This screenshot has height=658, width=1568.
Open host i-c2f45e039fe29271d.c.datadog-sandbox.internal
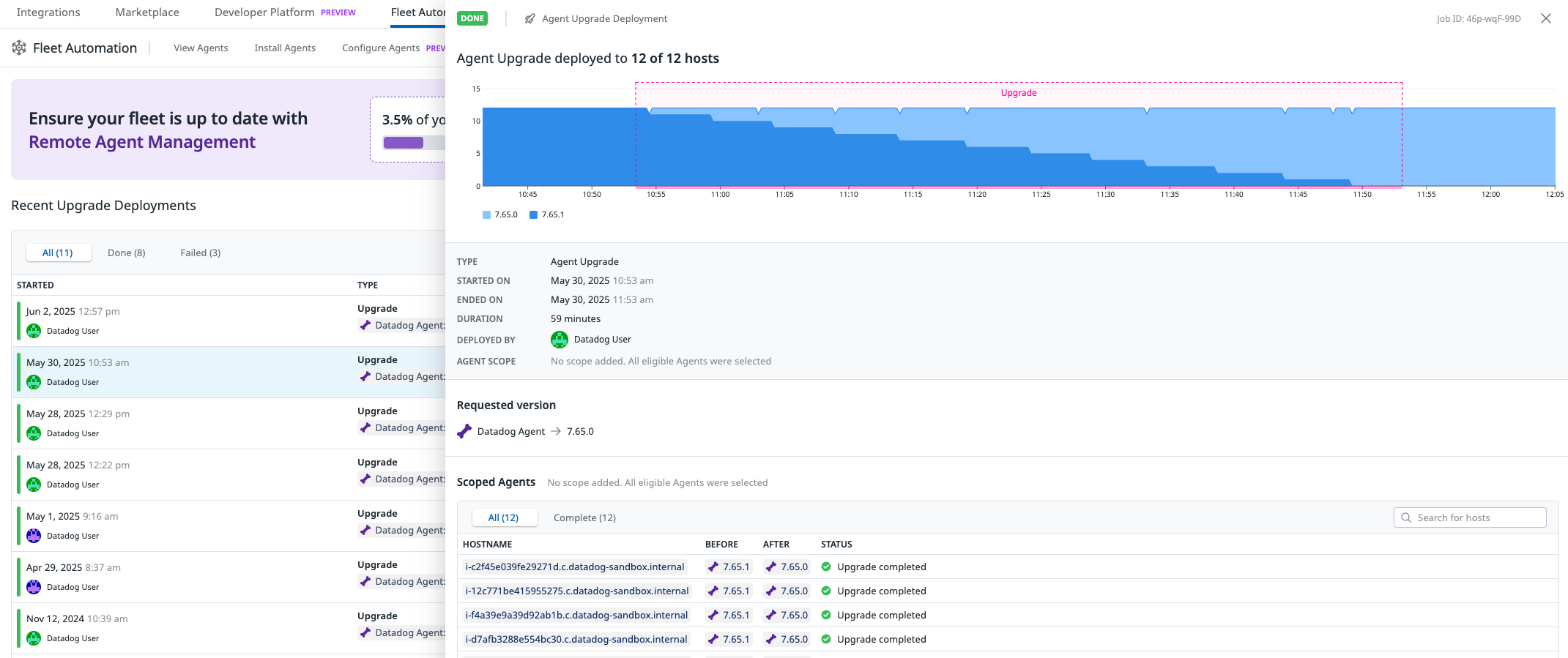coord(575,567)
